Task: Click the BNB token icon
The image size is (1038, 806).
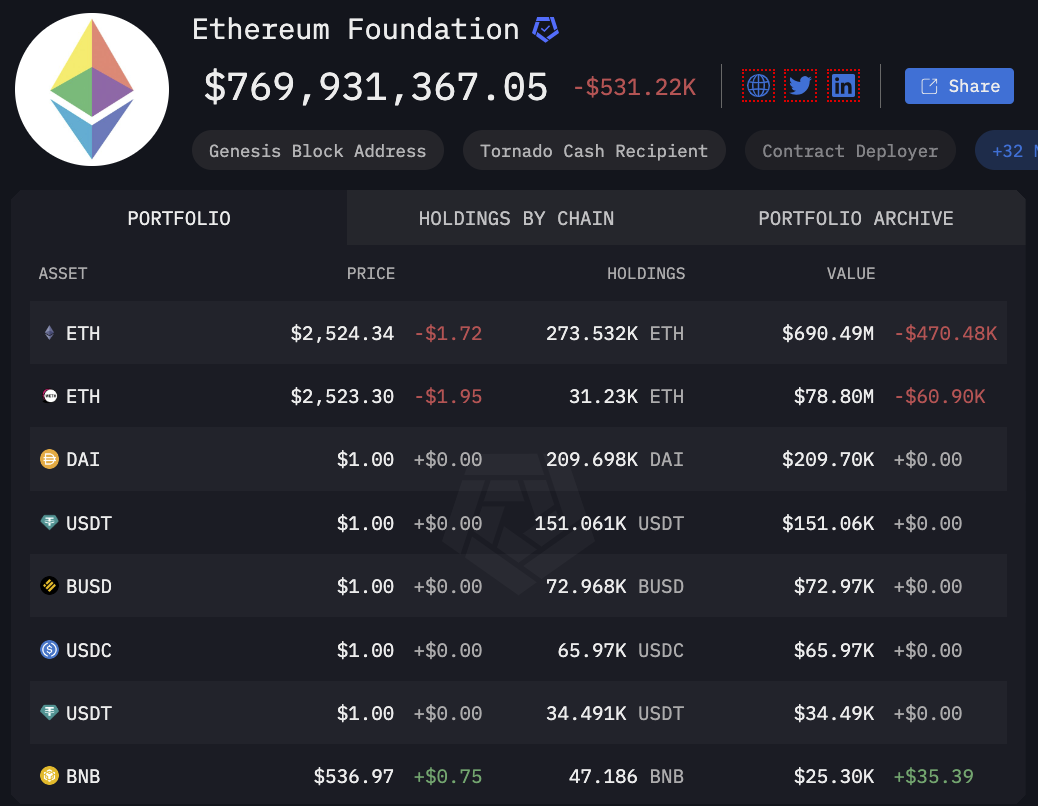Action: (50, 776)
